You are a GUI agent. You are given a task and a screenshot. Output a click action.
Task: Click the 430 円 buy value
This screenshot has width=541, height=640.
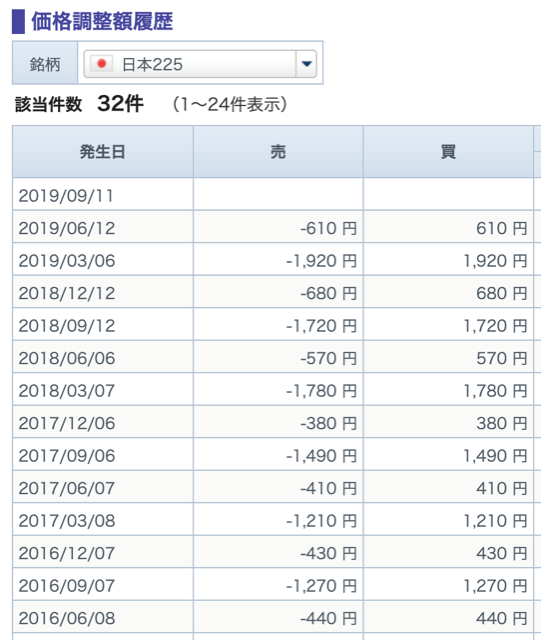coord(502,553)
